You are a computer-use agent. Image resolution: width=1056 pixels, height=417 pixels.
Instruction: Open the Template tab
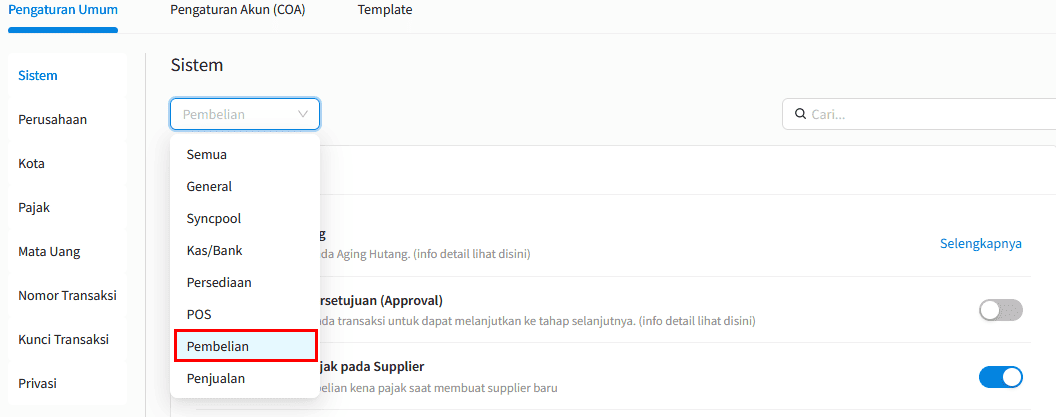click(385, 10)
